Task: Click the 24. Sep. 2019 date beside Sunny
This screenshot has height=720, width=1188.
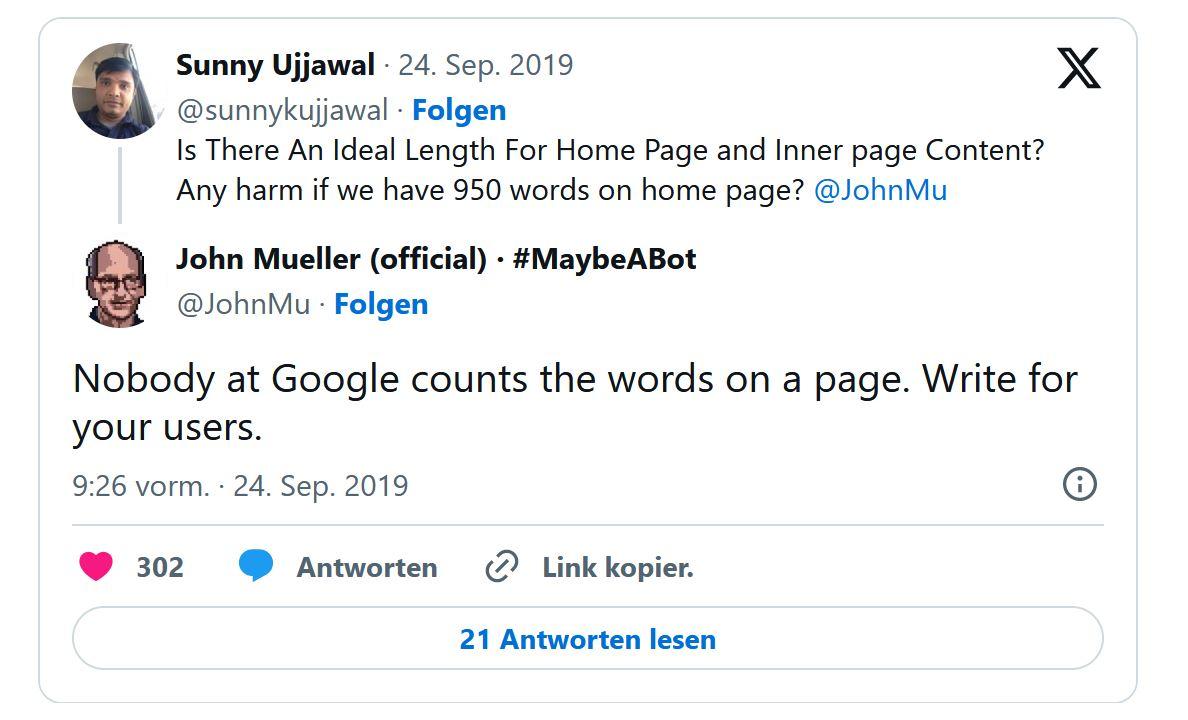Action: click(x=486, y=65)
